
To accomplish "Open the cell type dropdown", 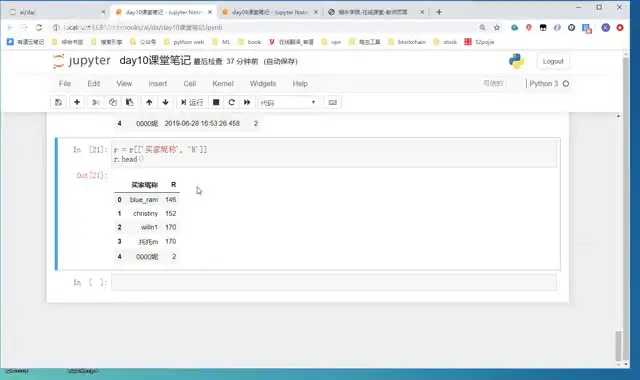I will pyautogui.click(x=288, y=102).
